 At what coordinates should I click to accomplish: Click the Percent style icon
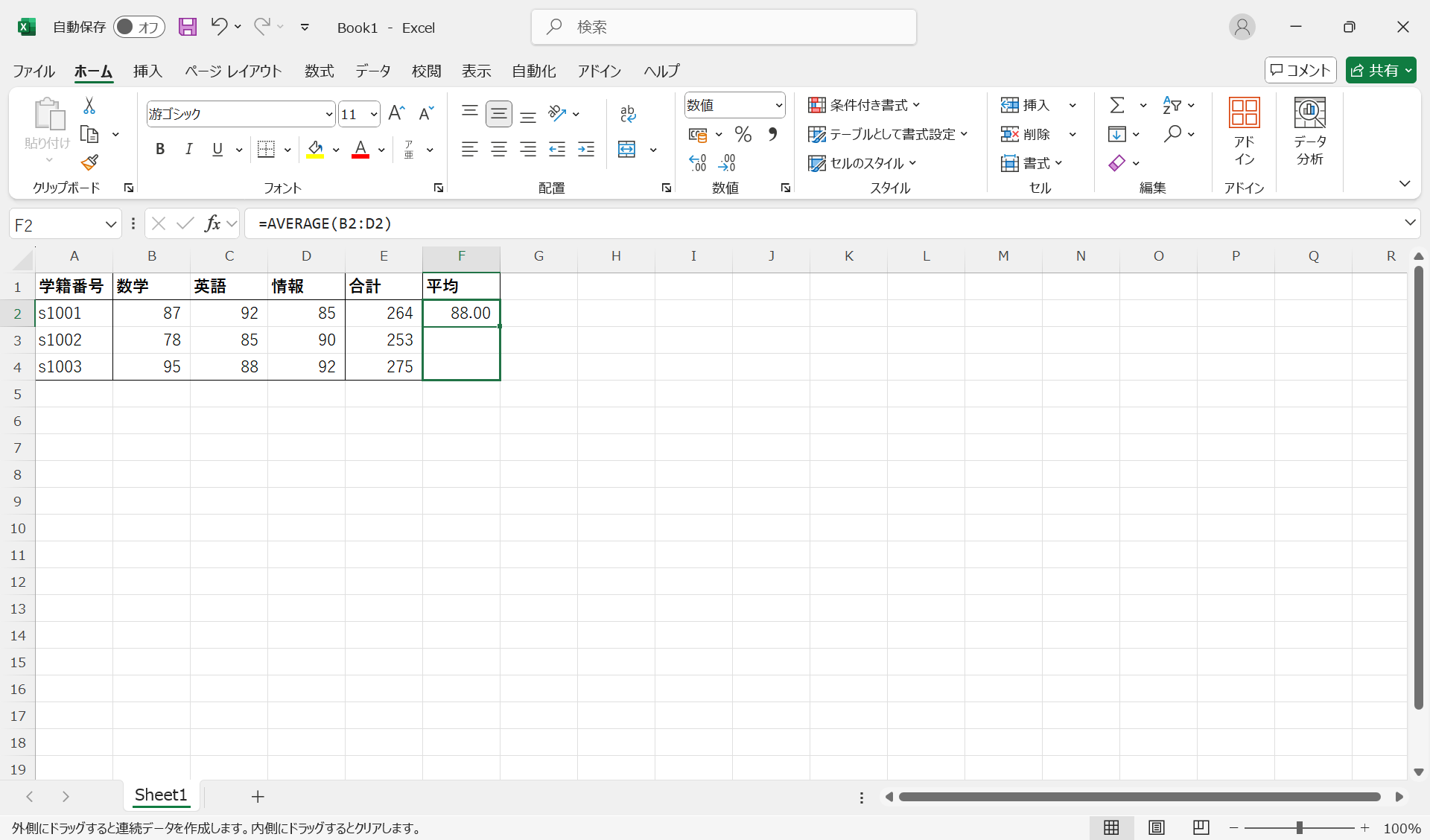coord(743,134)
